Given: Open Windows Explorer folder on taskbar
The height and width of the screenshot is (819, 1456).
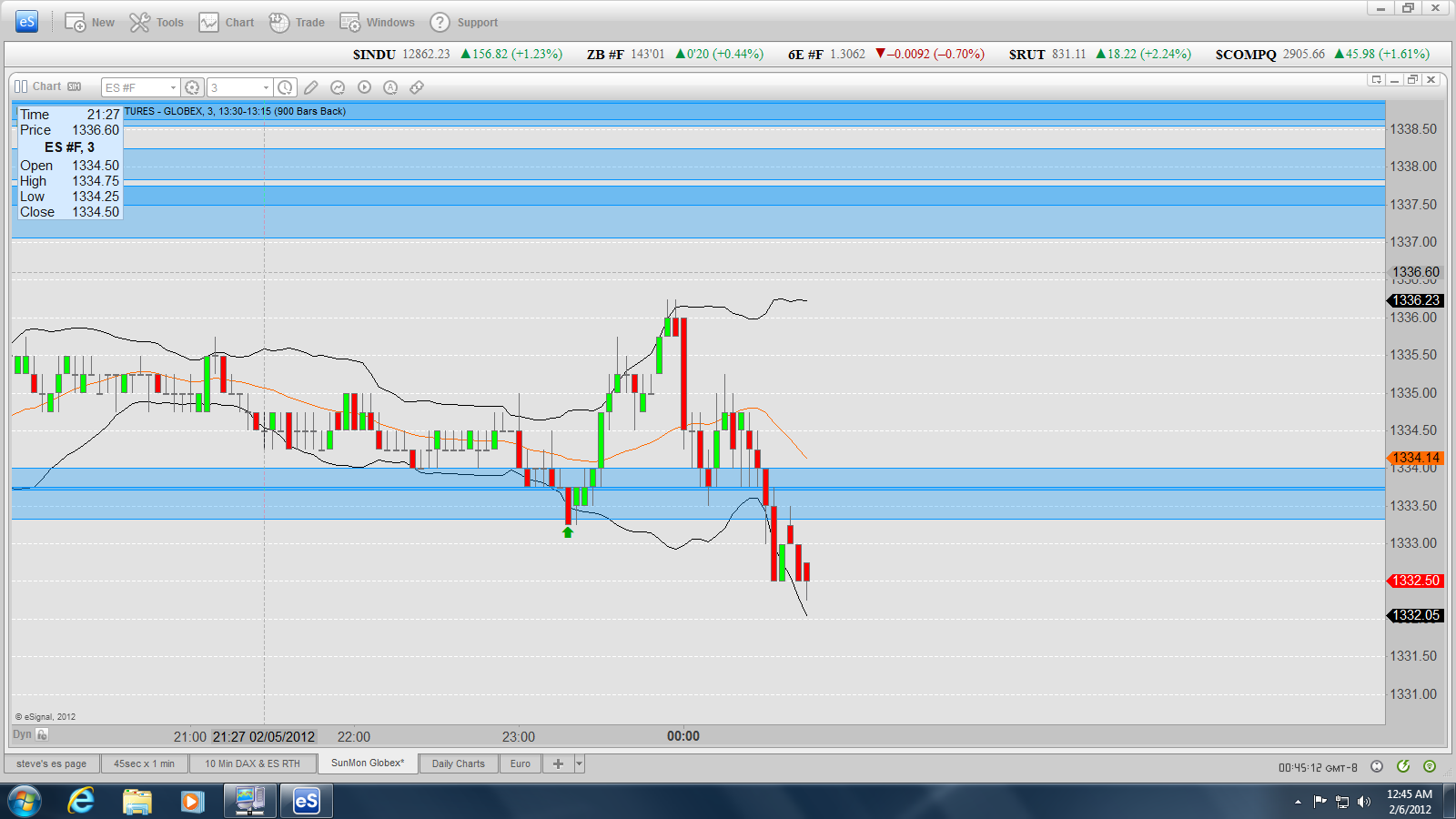Looking at the screenshot, I should point(137,801).
